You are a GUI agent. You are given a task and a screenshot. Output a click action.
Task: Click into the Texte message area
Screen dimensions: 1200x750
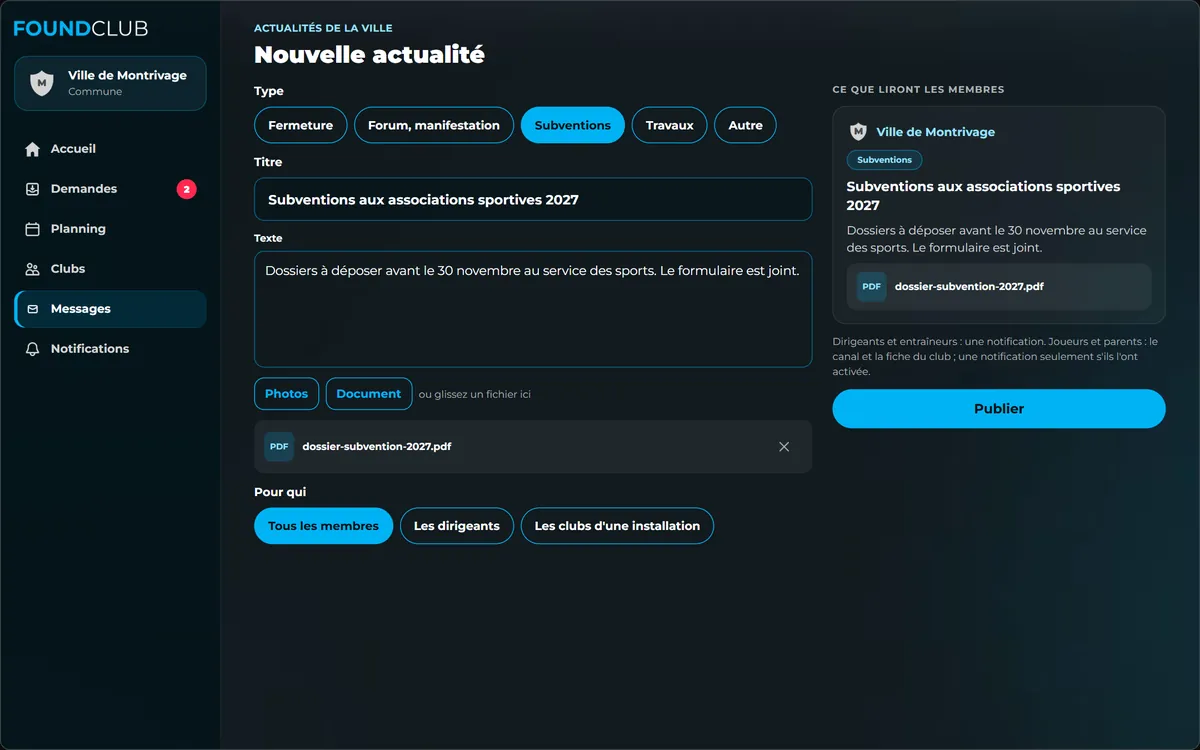tap(533, 309)
